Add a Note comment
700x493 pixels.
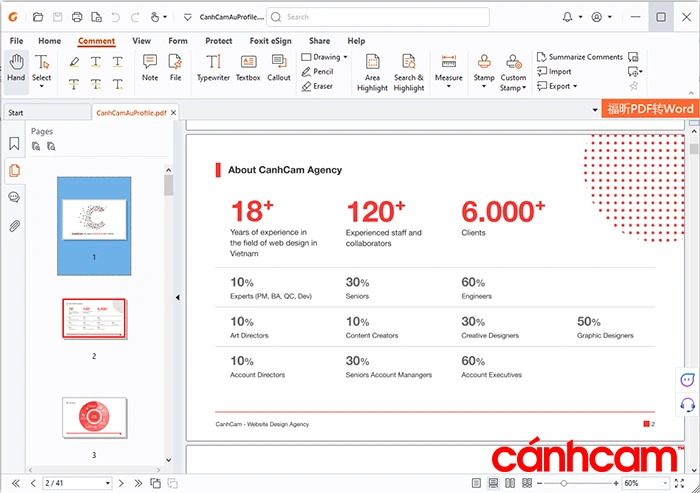tap(150, 67)
